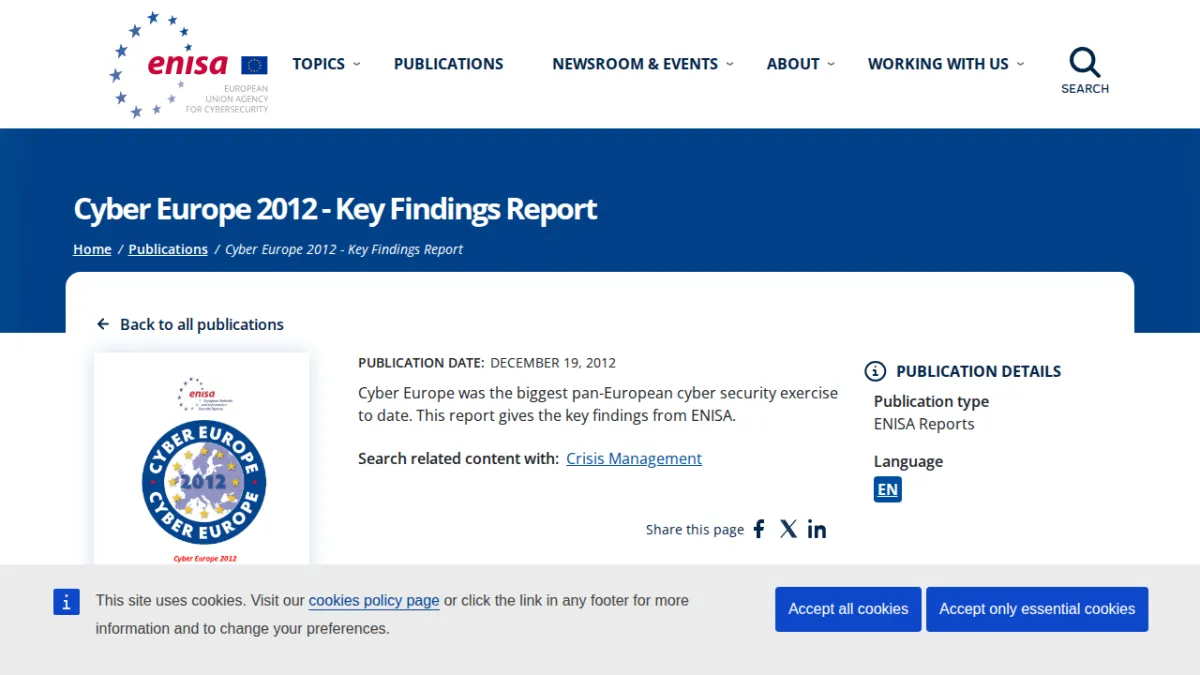Screen dimensions: 1200x675
Task: Select Newsroom & Events in navigation
Action: tap(635, 64)
